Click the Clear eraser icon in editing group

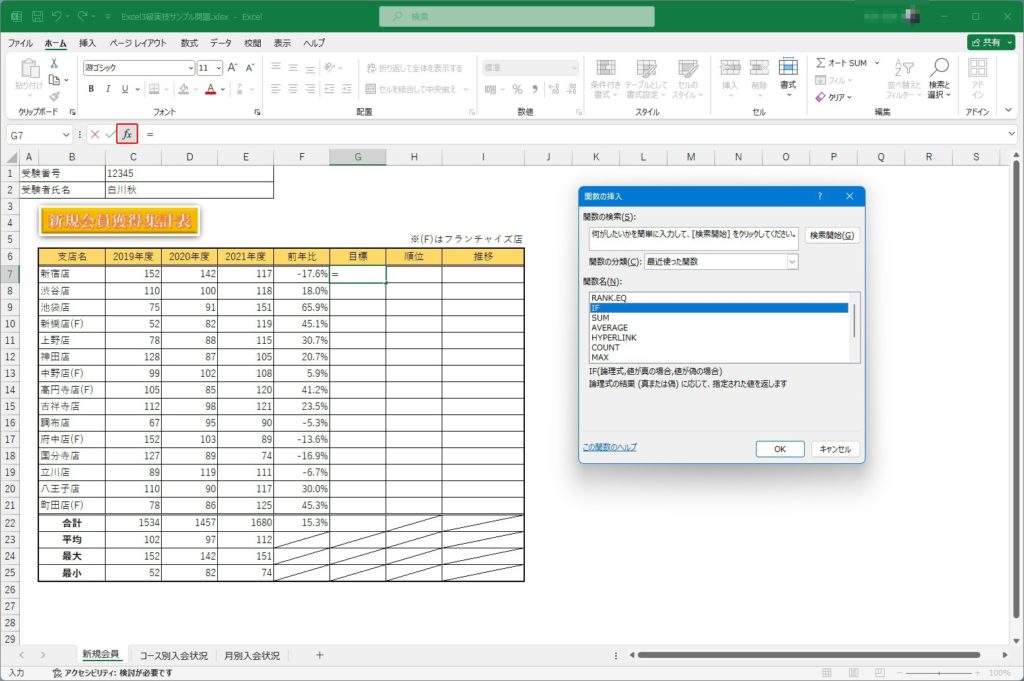821,97
